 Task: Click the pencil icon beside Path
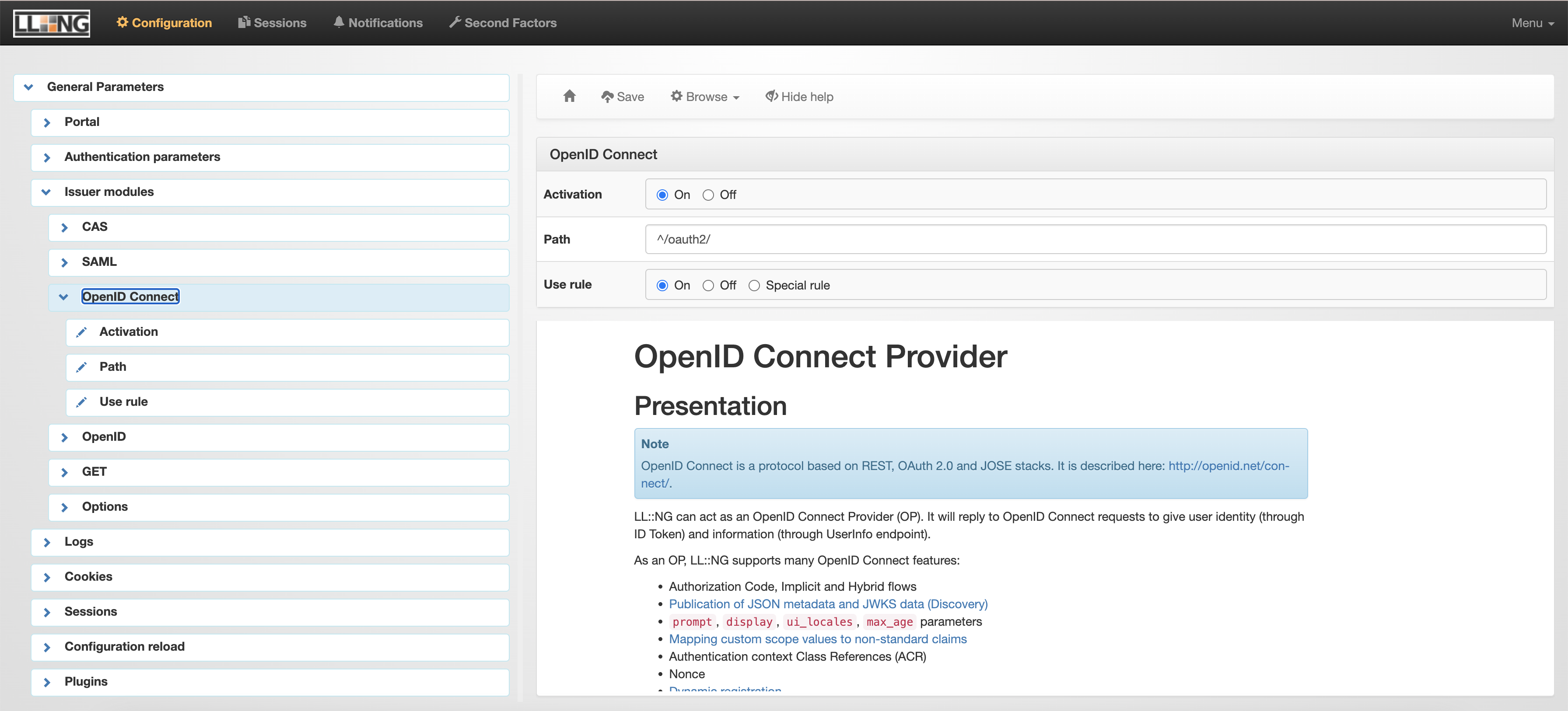tap(81, 367)
